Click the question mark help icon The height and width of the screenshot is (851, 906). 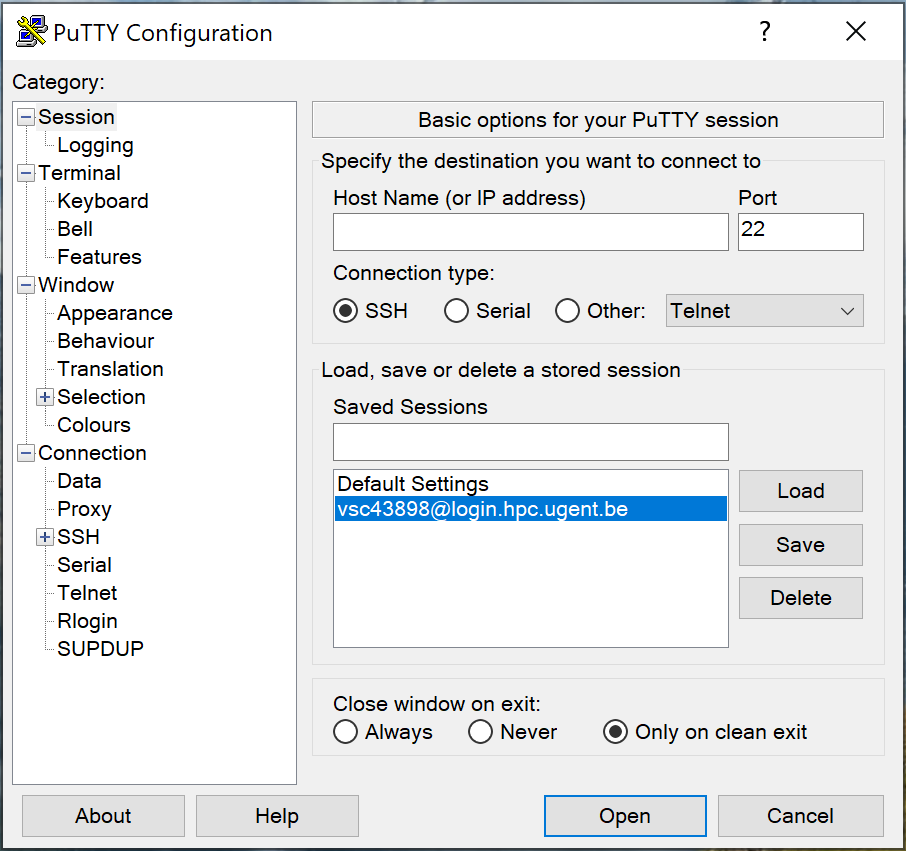point(765,32)
